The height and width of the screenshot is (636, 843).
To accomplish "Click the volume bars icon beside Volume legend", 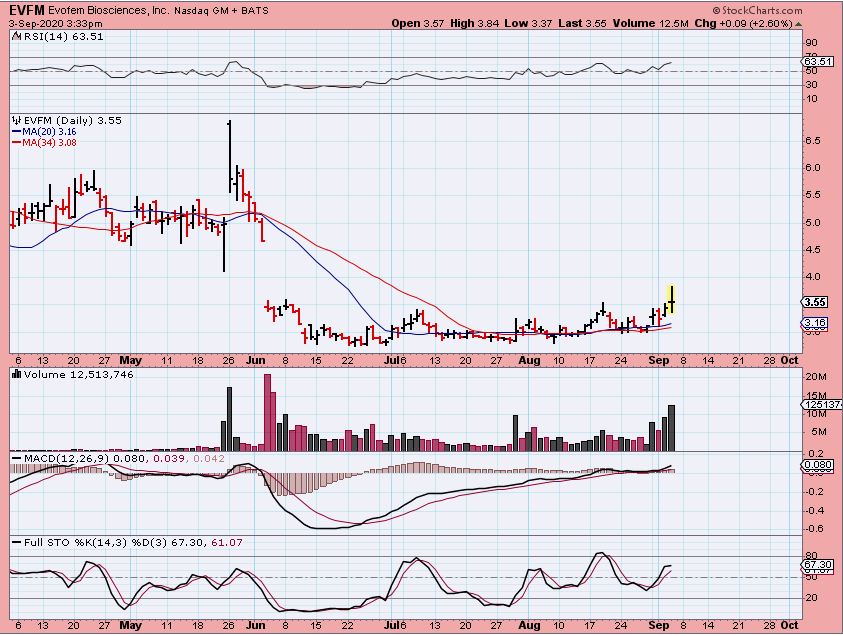I will 17,374.
